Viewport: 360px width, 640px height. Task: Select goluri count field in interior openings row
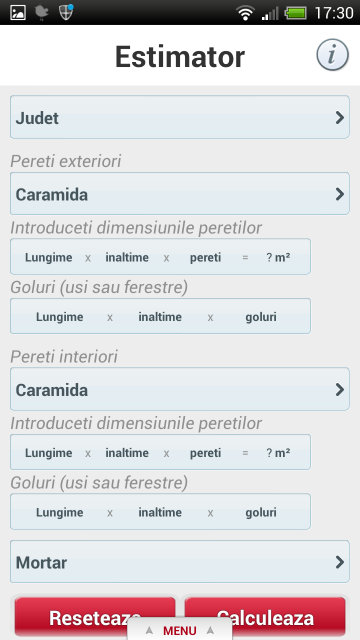(261, 512)
